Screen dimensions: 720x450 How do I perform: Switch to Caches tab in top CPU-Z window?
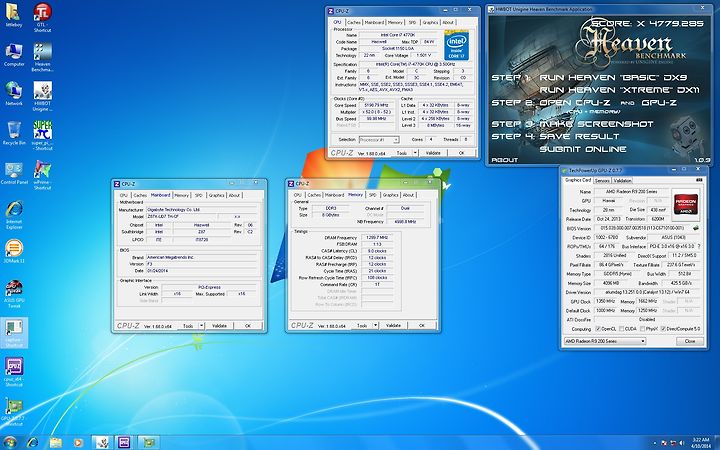pyautogui.click(x=354, y=22)
